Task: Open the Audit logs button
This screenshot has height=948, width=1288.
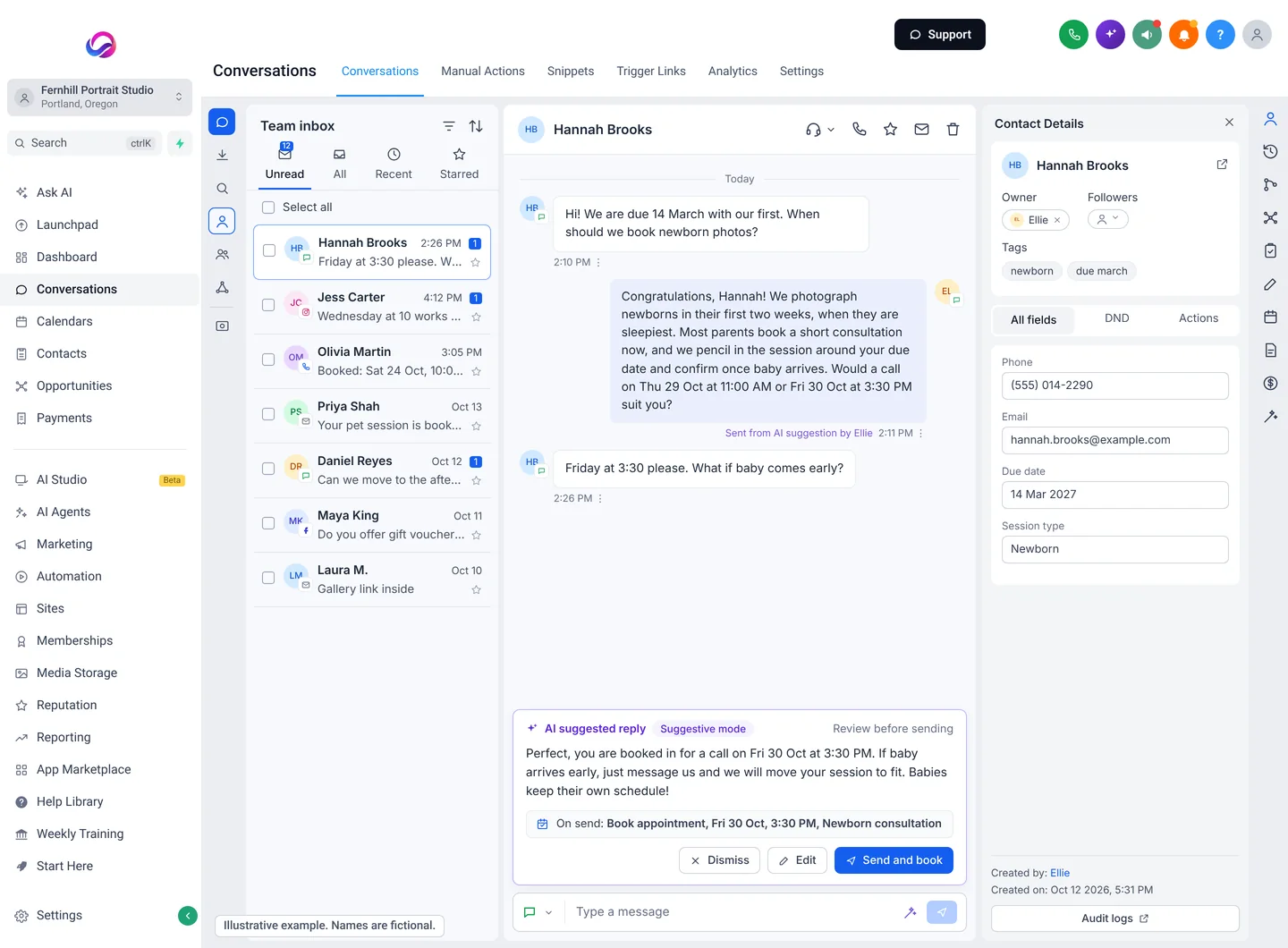Action: 1114,918
